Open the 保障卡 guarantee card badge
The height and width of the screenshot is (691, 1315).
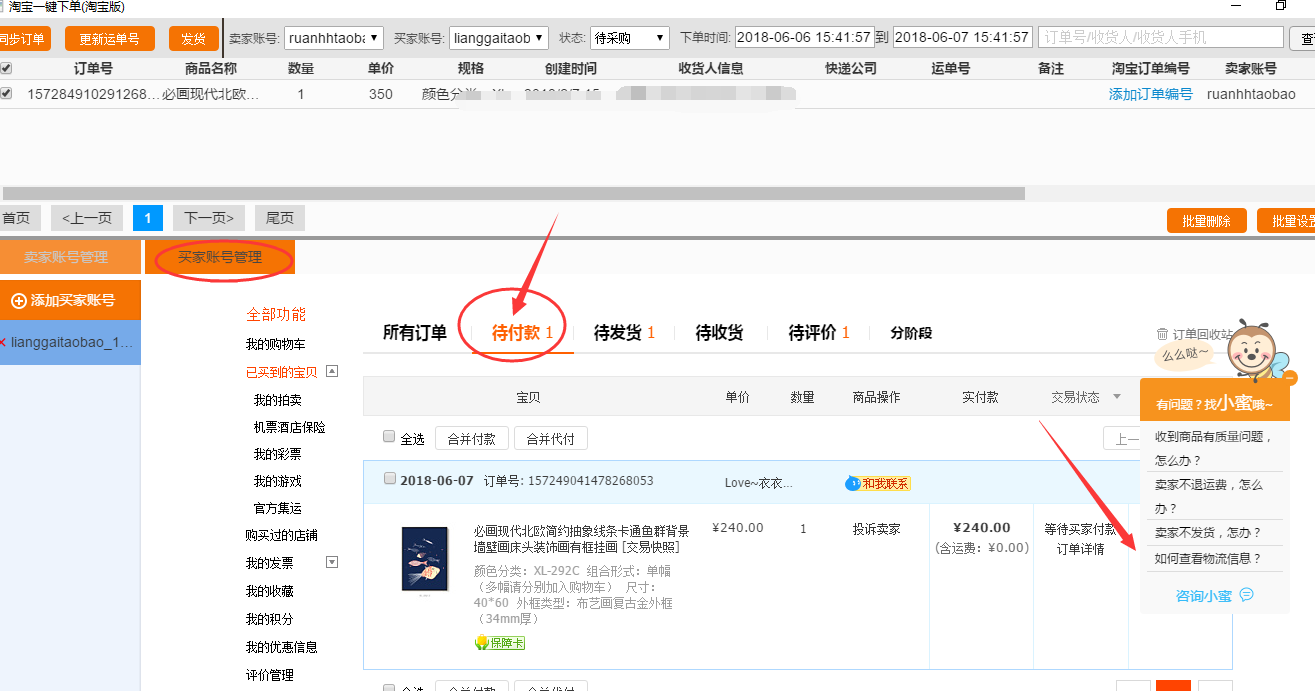click(500, 642)
